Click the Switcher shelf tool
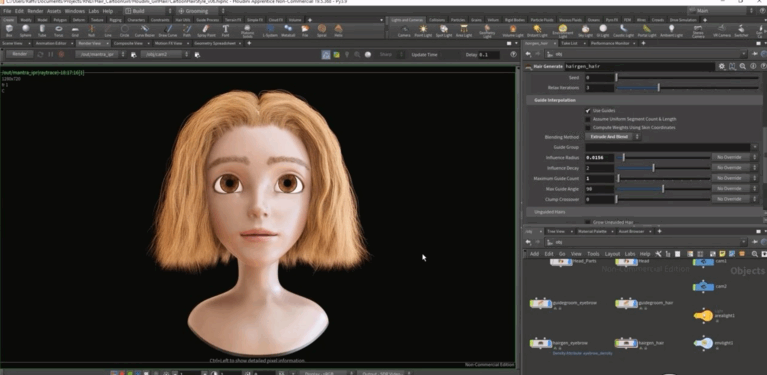This screenshot has height=375, width=767. pos(742,30)
